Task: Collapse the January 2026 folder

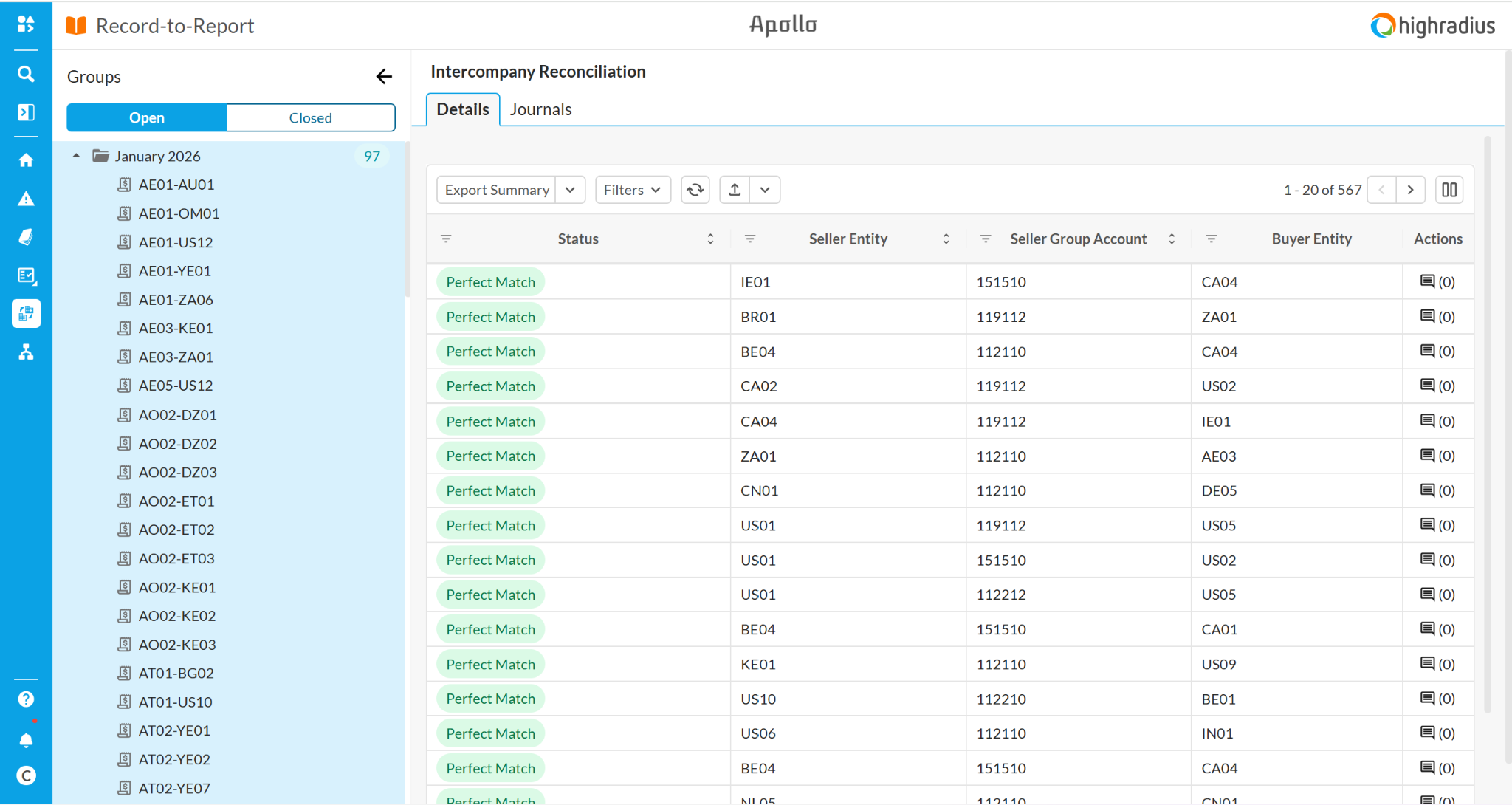Action: coord(76,156)
